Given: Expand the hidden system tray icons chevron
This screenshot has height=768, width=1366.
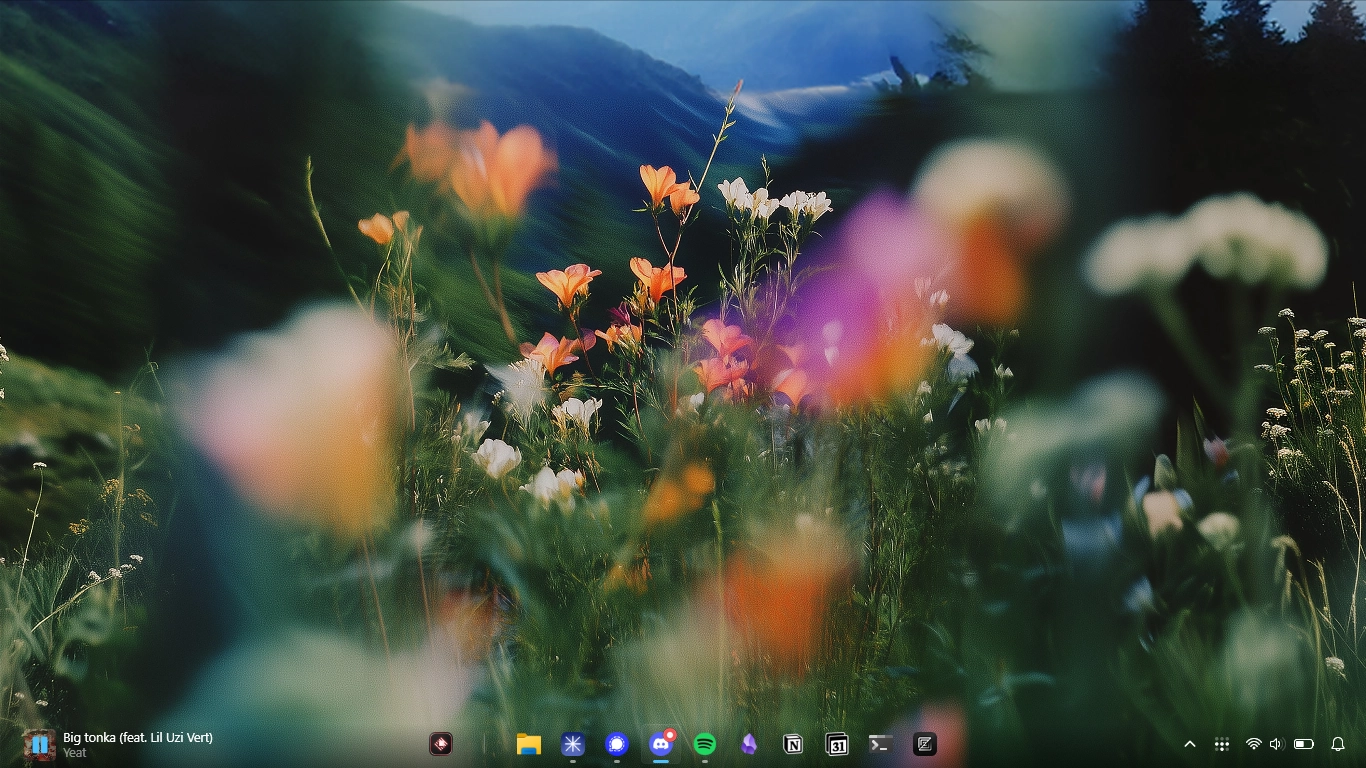Looking at the screenshot, I should (1190, 744).
